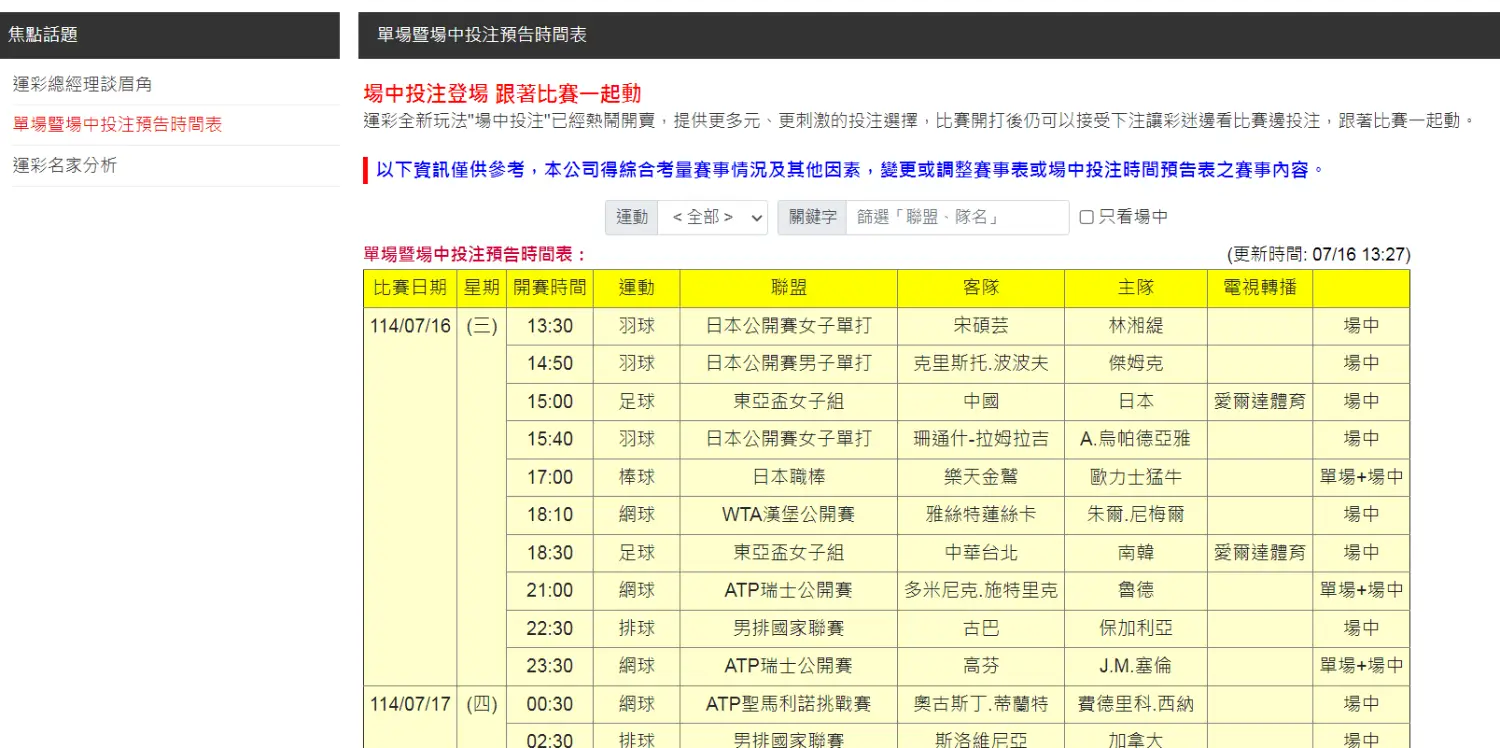Select home player 魯德
The image size is (1500, 748).
(x=1136, y=590)
